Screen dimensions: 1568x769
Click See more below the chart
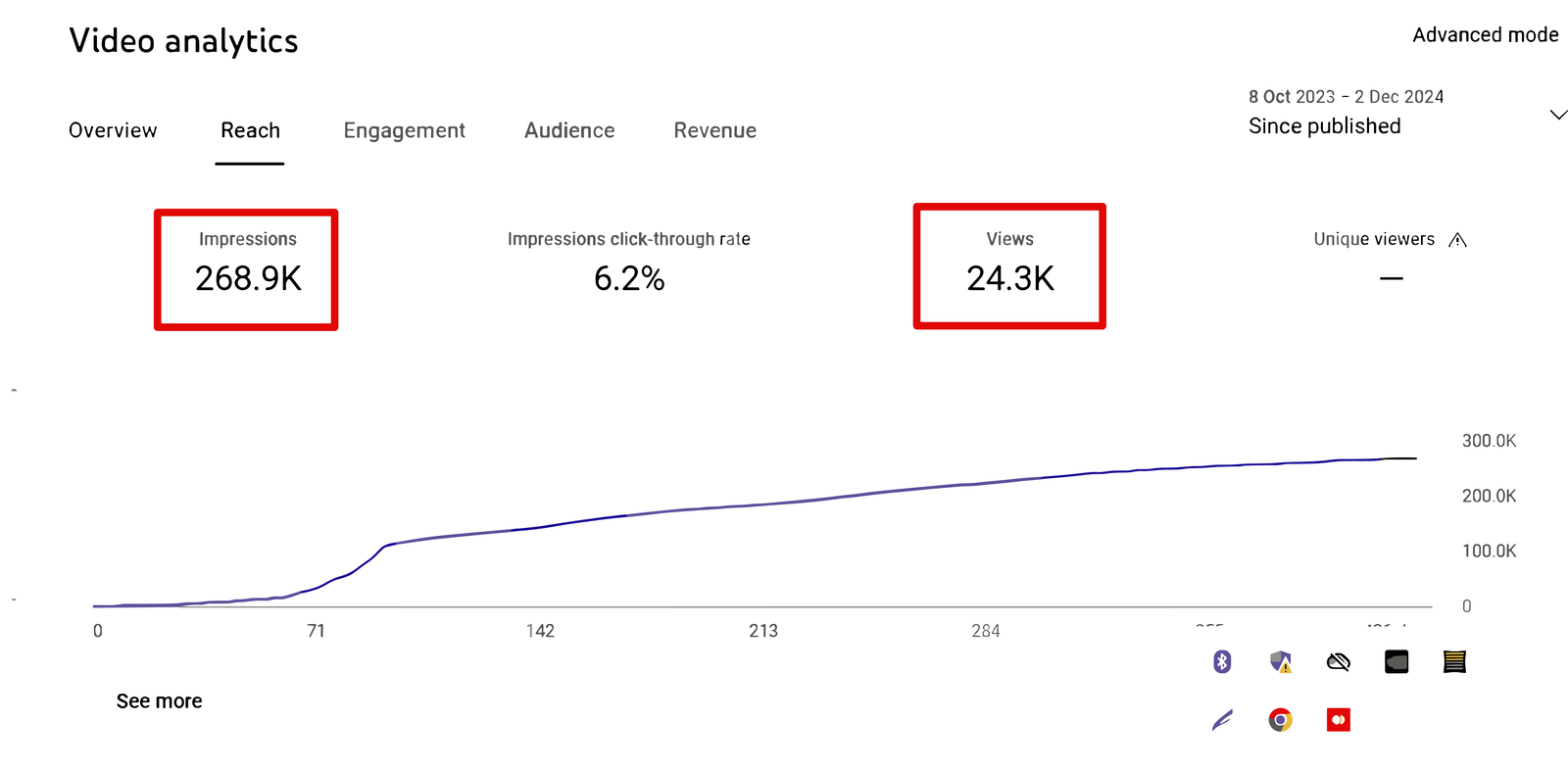159,701
